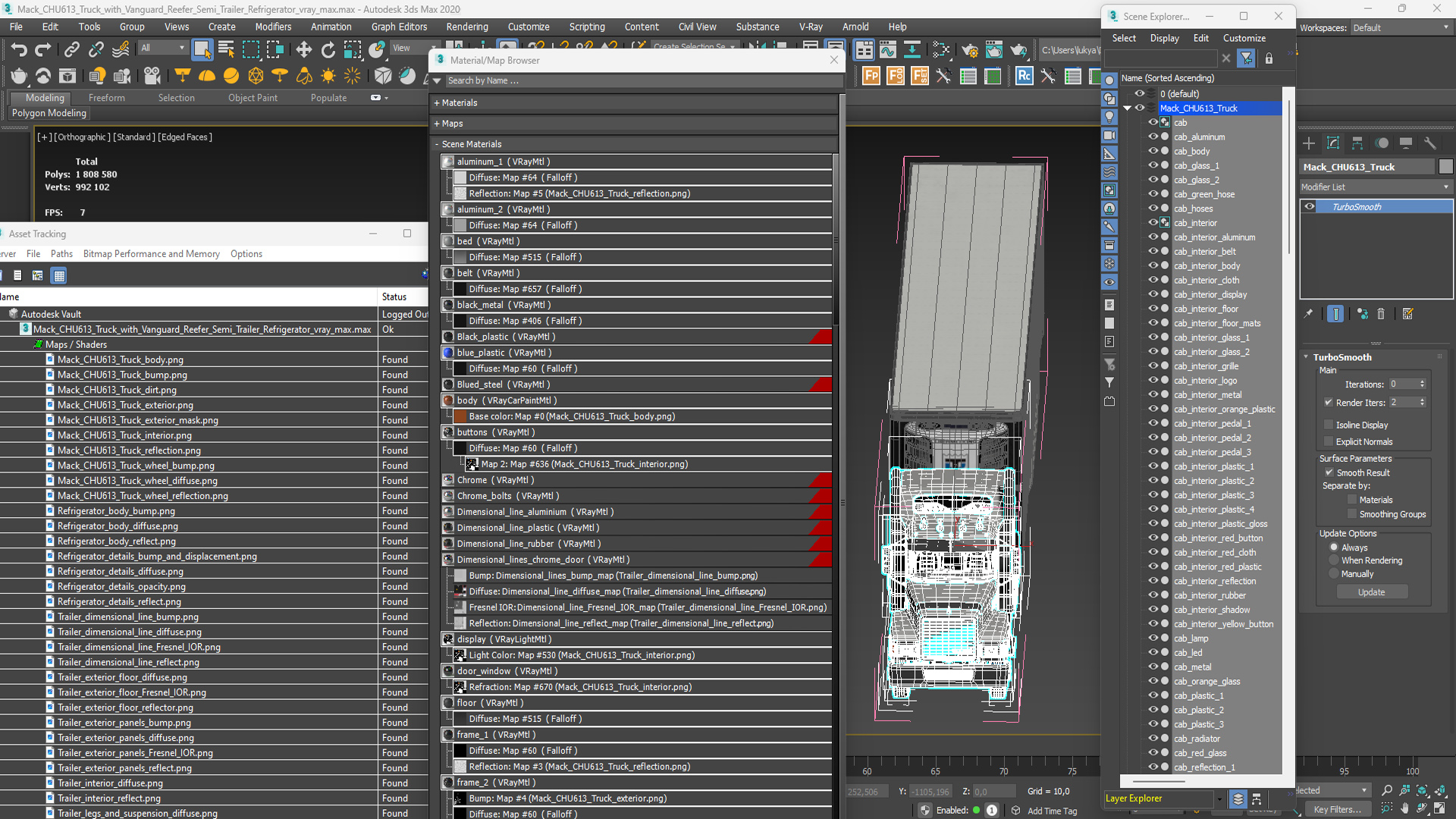1456x819 pixels.
Task: Open Create tab plus icon
Action: click(1309, 143)
